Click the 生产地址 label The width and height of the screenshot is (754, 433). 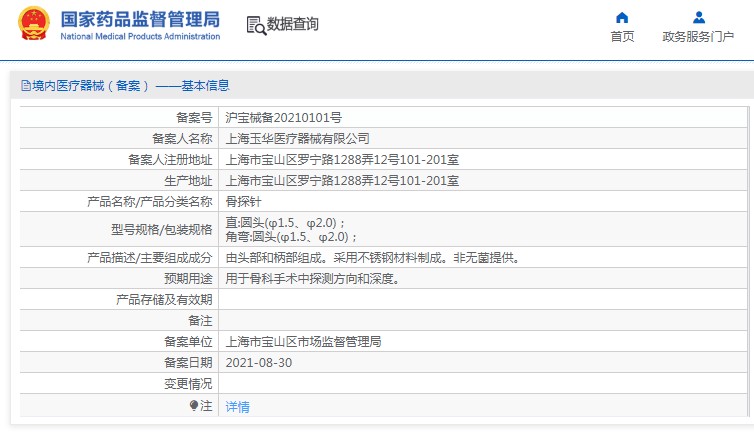(x=188, y=181)
